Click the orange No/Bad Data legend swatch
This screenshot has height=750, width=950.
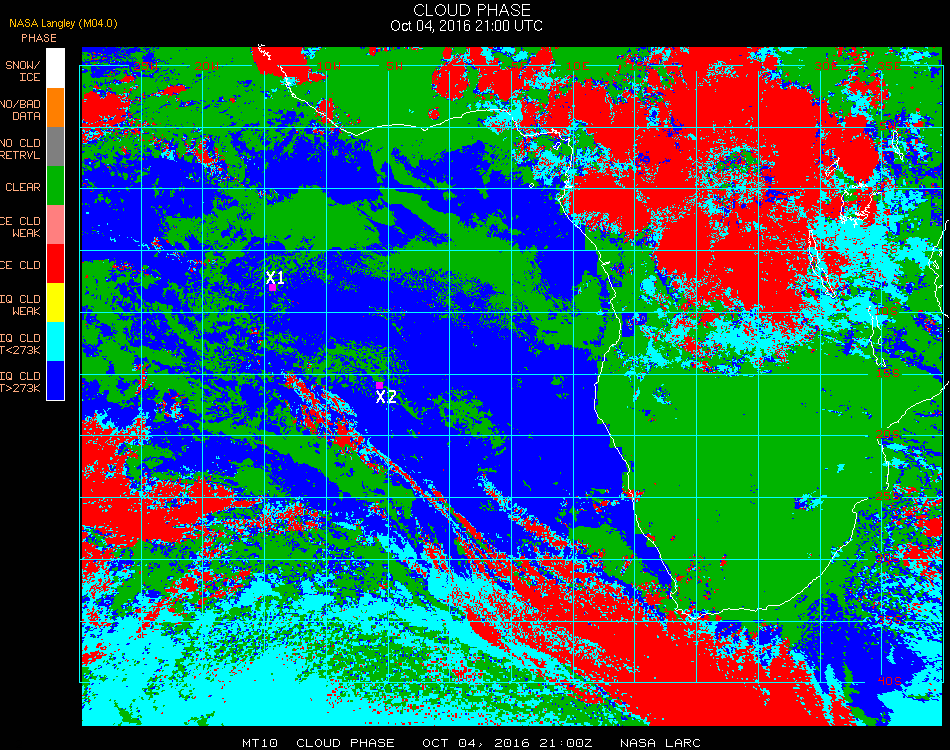click(x=55, y=107)
